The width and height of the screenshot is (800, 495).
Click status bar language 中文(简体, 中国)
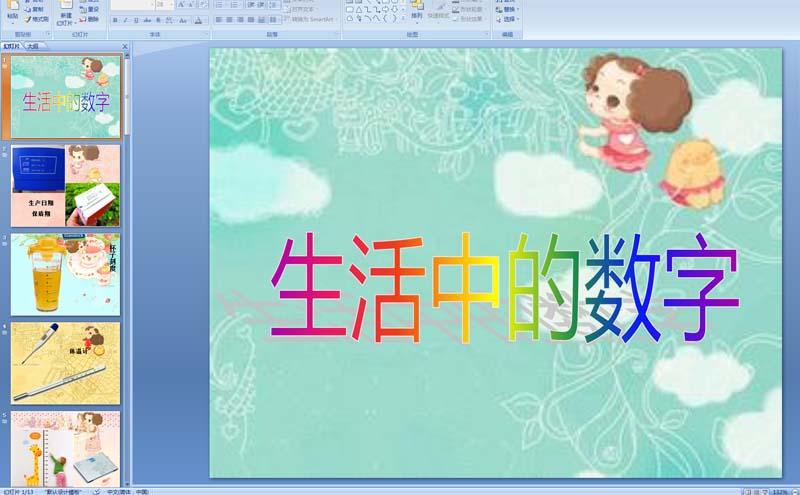tap(128, 491)
